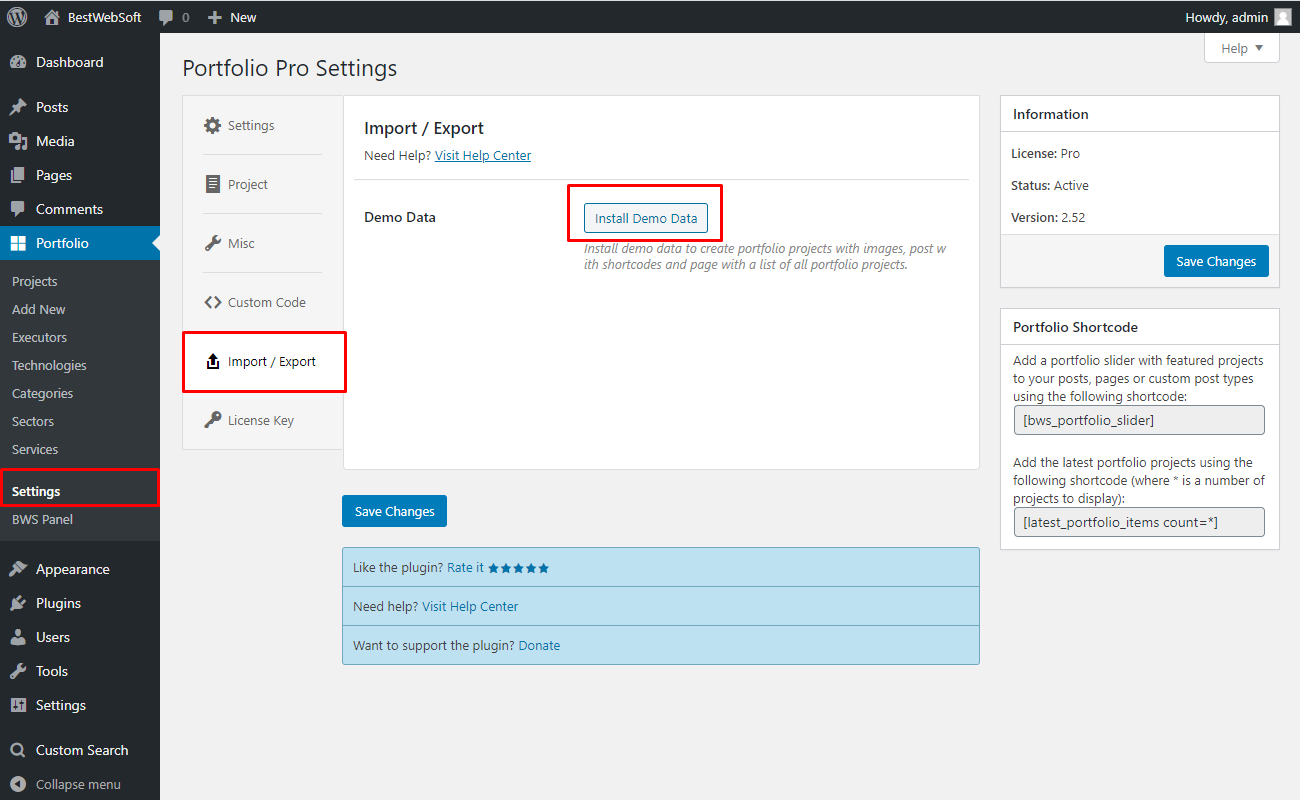Click the Pages icon in sidebar
This screenshot has height=800, width=1300.
(18, 175)
